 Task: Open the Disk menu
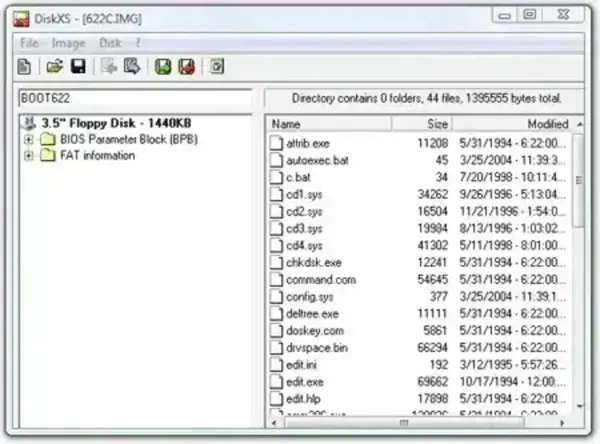pos(110,43)
